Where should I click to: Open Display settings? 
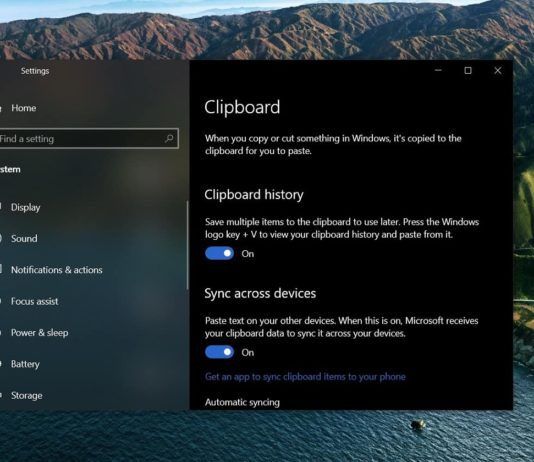point(26,207)
